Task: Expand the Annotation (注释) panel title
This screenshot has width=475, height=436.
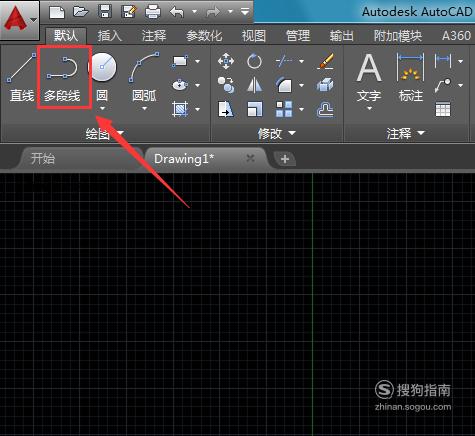Action: (405, 133)
